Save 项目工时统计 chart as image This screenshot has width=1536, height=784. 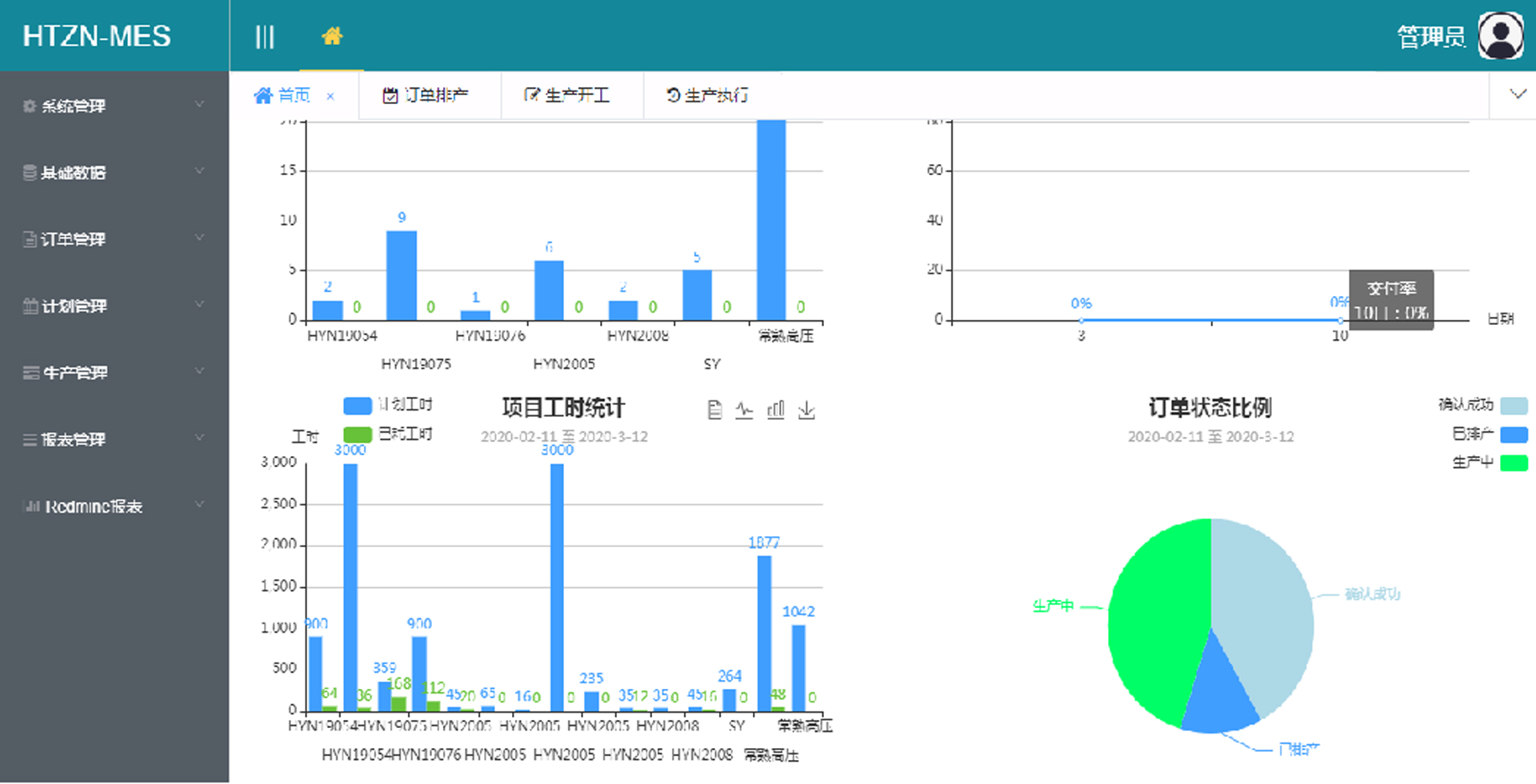[x=806, y=410]
